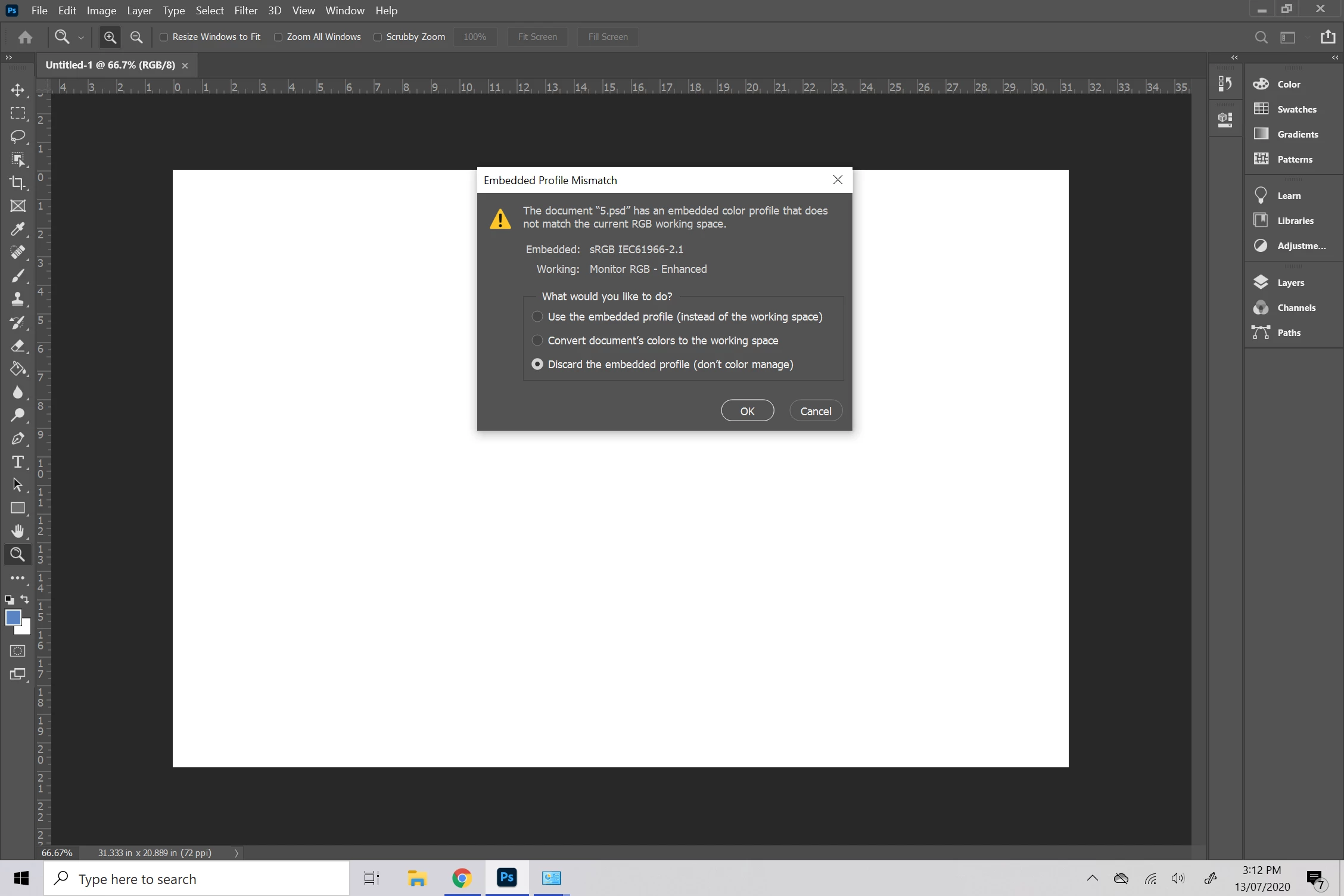Expand status bar info arrow
1344x896 pixels.
pyautogui.click(x=237, y=853)
